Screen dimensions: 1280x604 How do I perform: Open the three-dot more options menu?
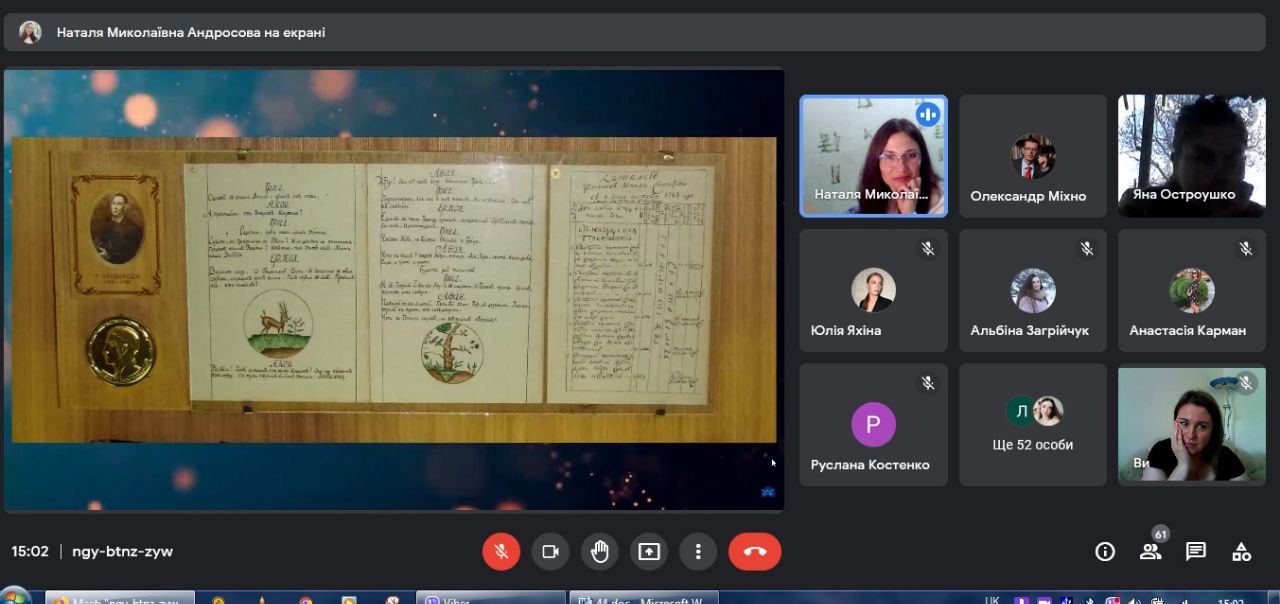point(698,551)
